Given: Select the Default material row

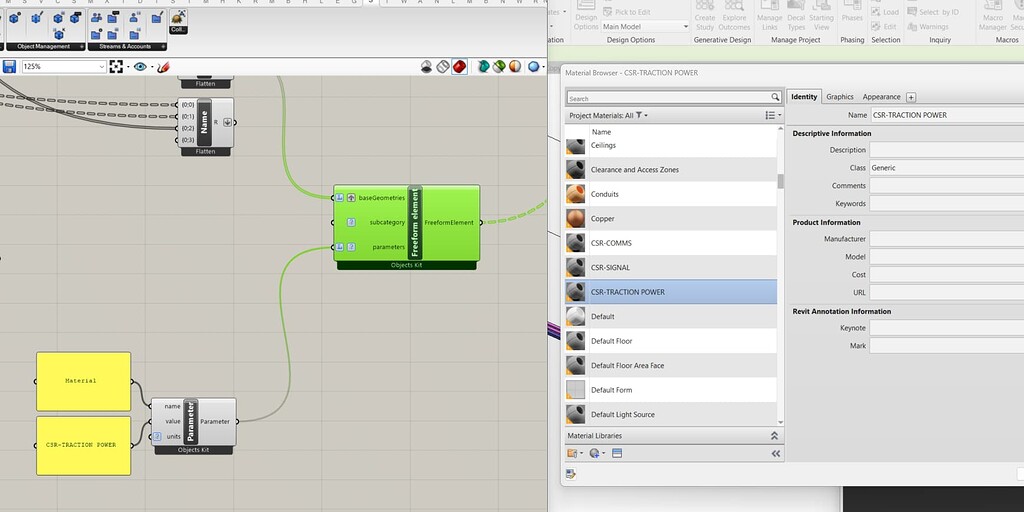Looking at the screenshot, I should [671, 317].
